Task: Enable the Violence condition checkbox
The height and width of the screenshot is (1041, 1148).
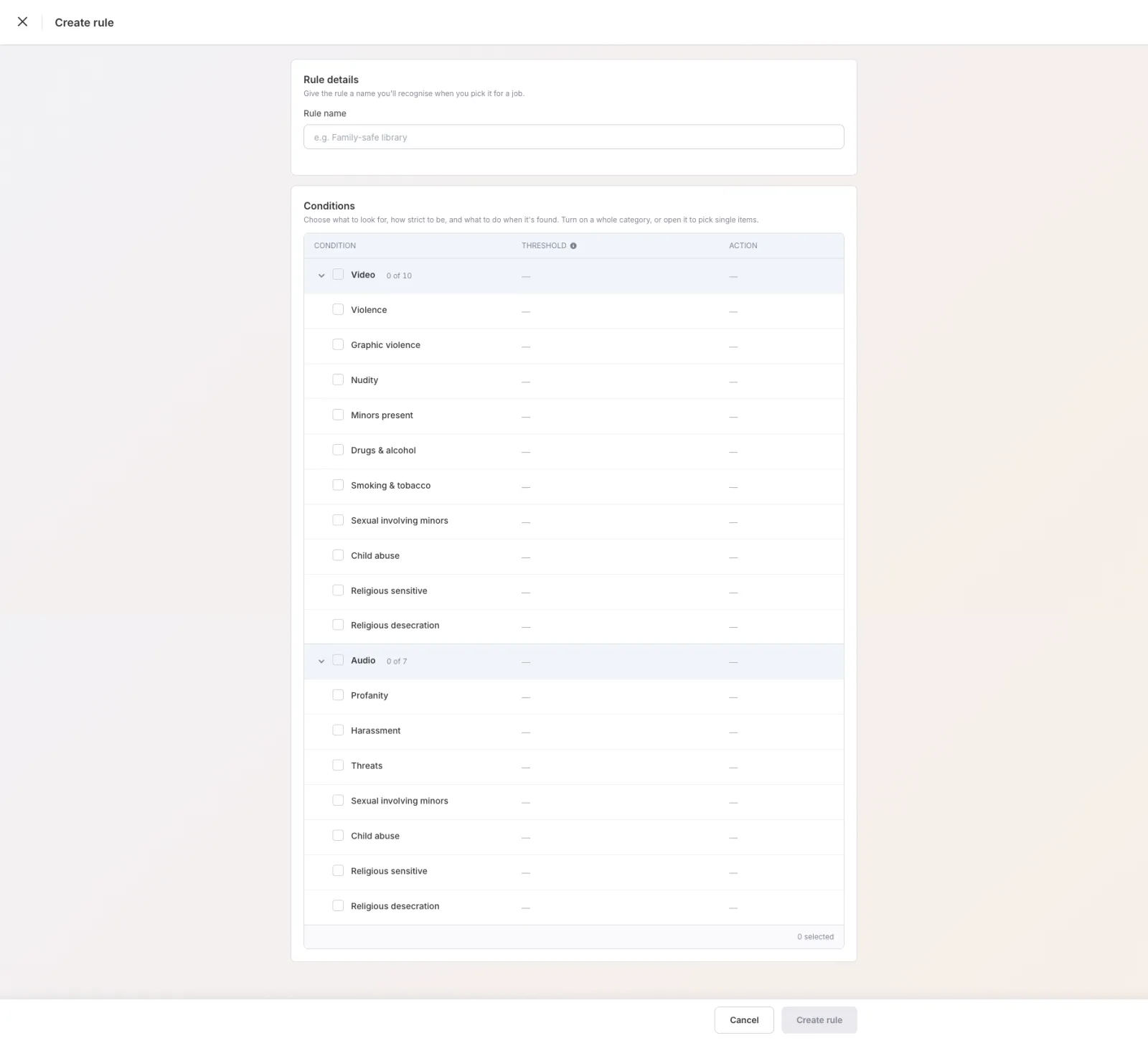Action: 338,309
